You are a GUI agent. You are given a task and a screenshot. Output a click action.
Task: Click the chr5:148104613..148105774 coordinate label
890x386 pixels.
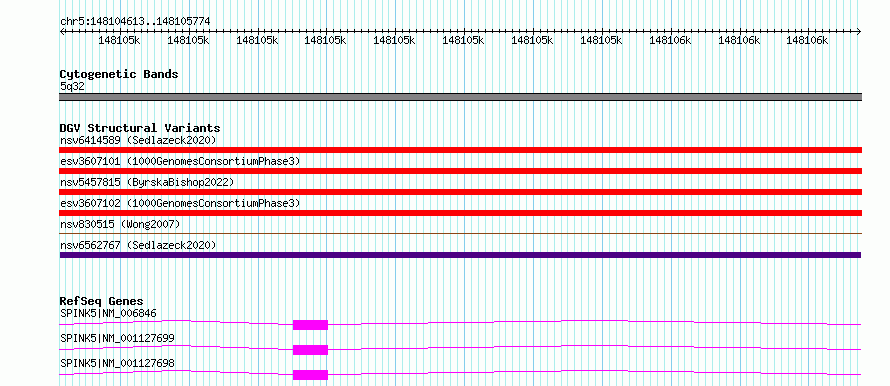click(135, 21)
